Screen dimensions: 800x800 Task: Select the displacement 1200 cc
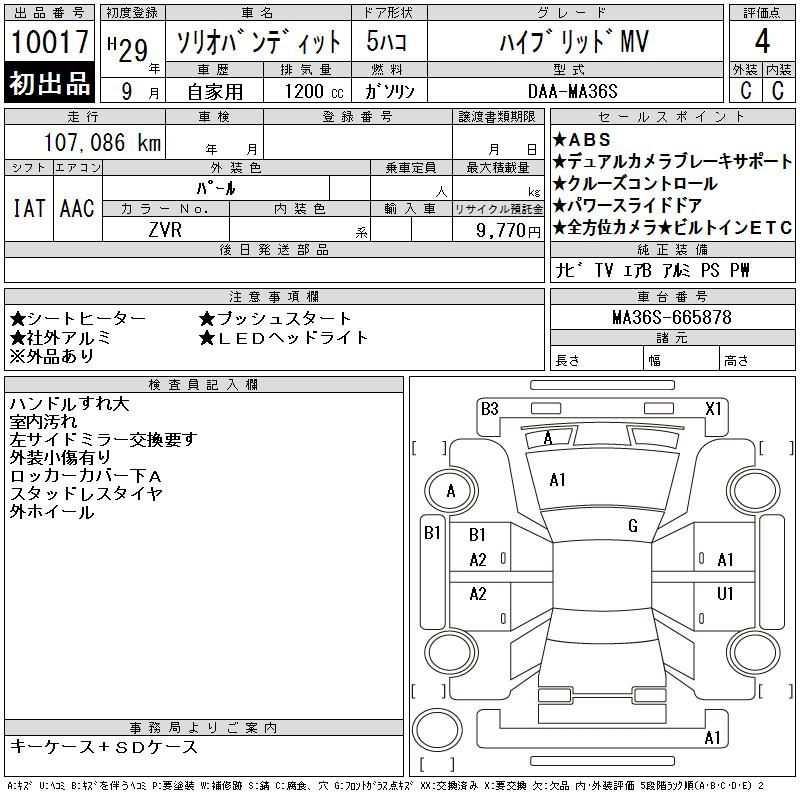click(314, 91)
